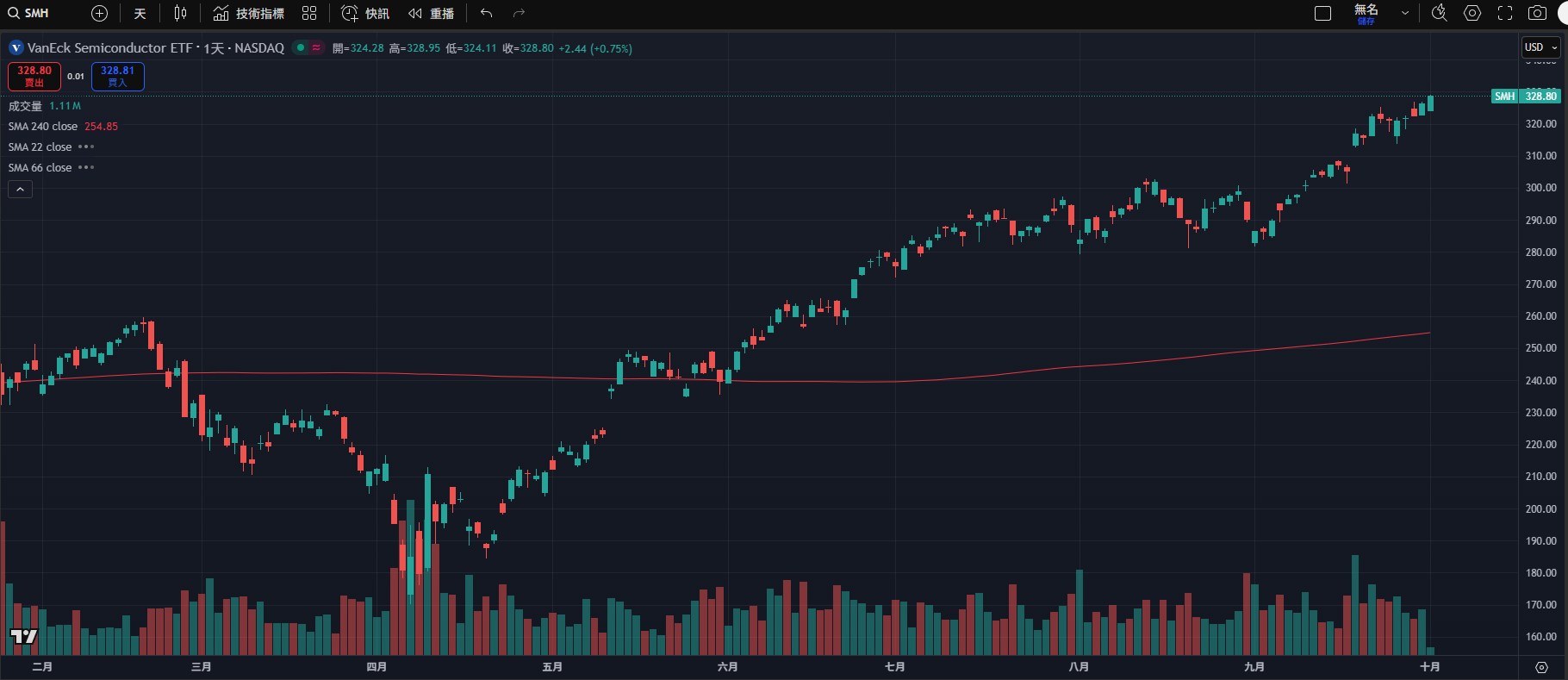The height and width of the screenshot is (680, 1568).
Task: Click the 328.80 賣出 sell button
Action: coord(34,76)
